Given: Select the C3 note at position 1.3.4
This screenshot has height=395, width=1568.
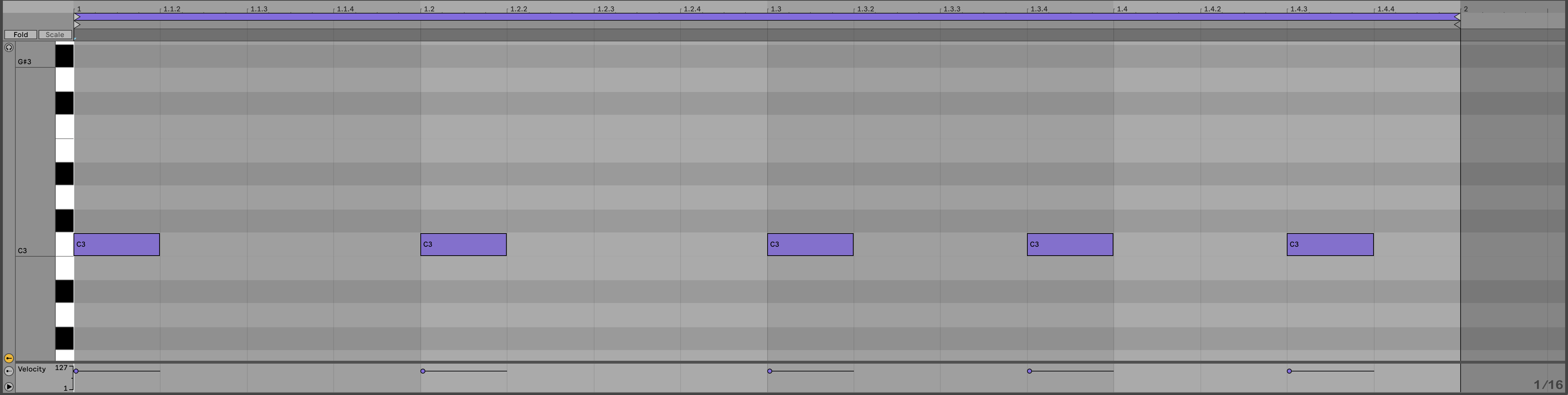Looking at the screenshot, I should pyautogui.click(x=1069, y=244).
